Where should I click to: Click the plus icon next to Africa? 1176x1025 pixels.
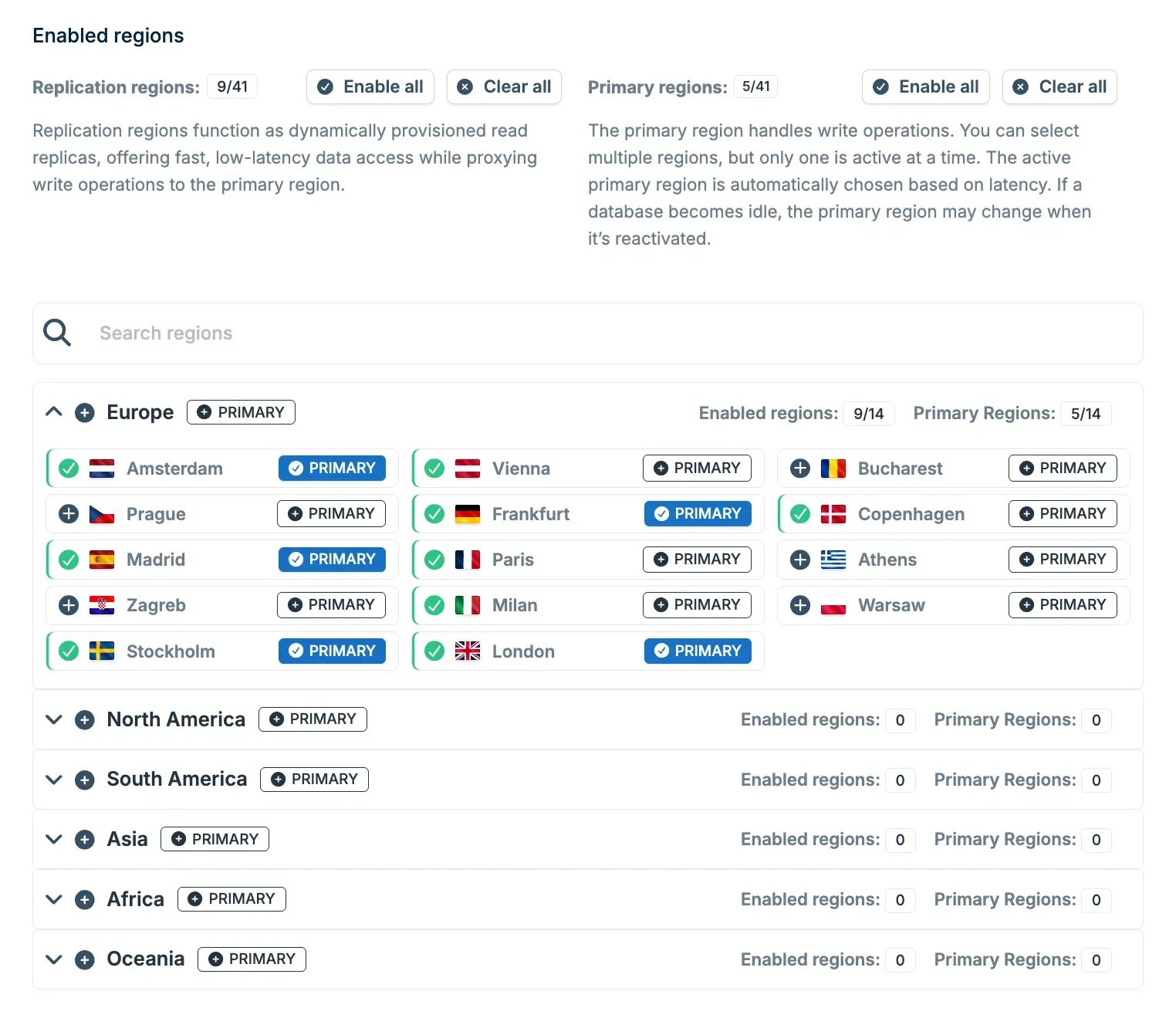click(x=85, y=899)
